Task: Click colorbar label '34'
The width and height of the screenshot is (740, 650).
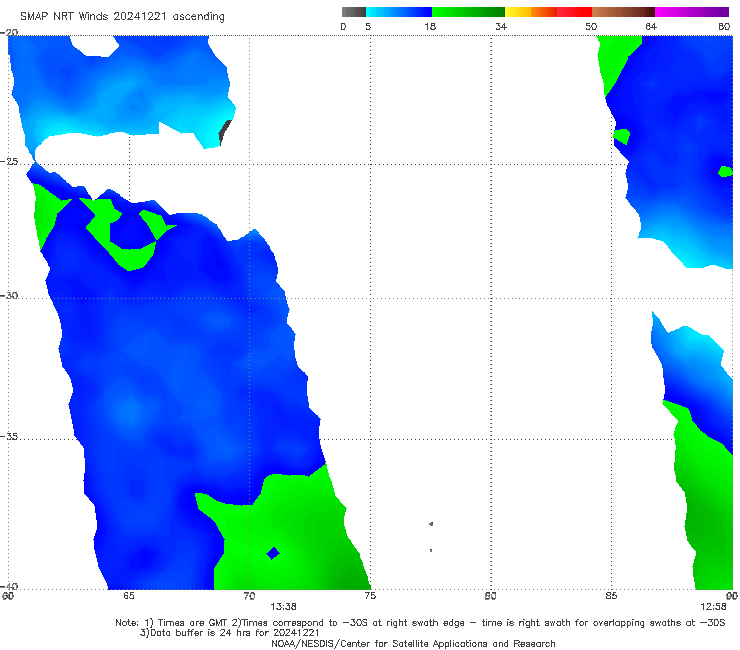Action: pos(501,27)
